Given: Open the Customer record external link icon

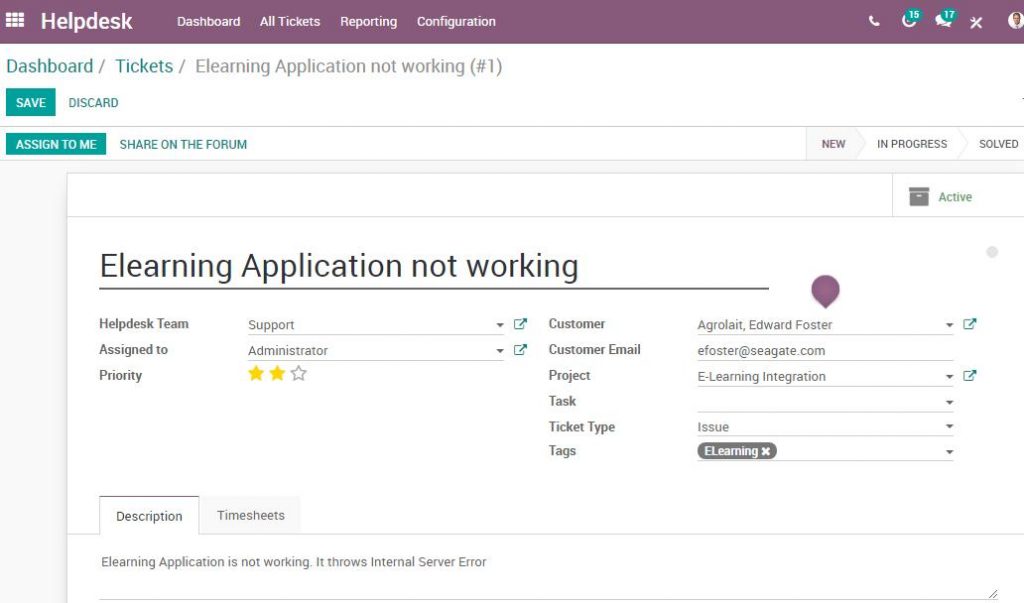Looking at the screenshot, I should (969, 324).
